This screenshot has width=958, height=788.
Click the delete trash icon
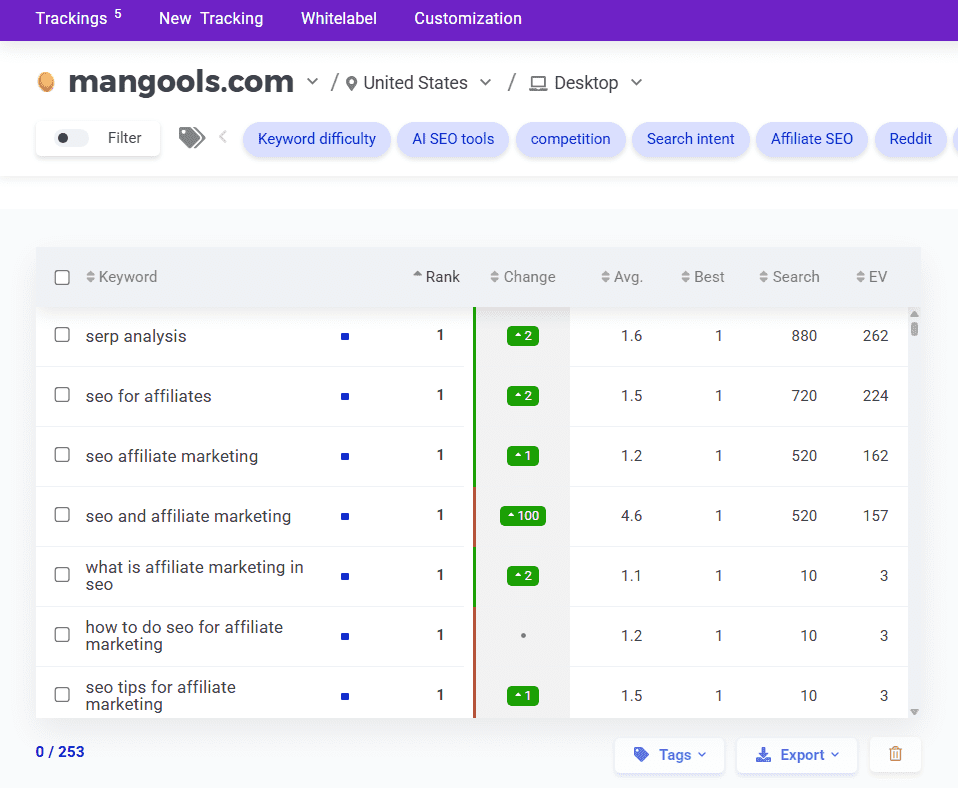[x=894, y=755]
